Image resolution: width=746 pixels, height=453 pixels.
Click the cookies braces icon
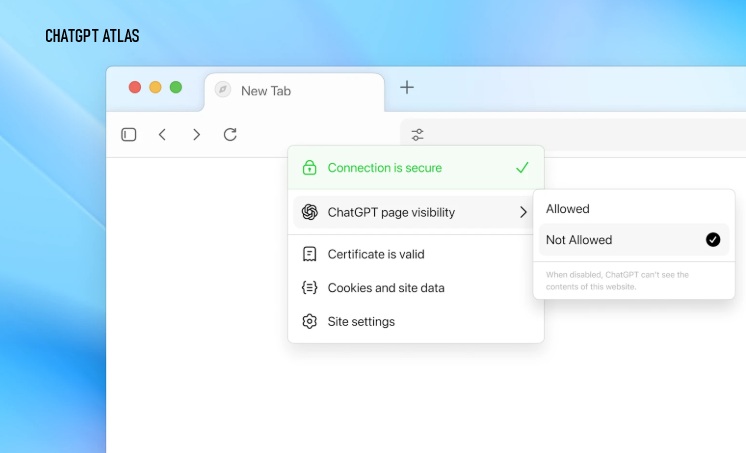tap(309, 287)
